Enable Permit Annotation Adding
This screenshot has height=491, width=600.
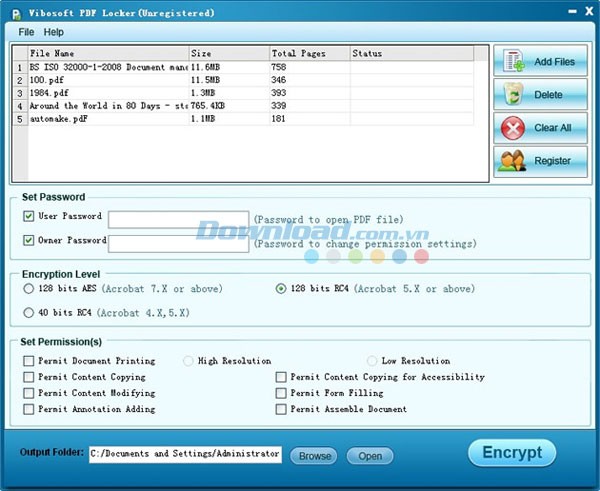(x=29, y=409)
